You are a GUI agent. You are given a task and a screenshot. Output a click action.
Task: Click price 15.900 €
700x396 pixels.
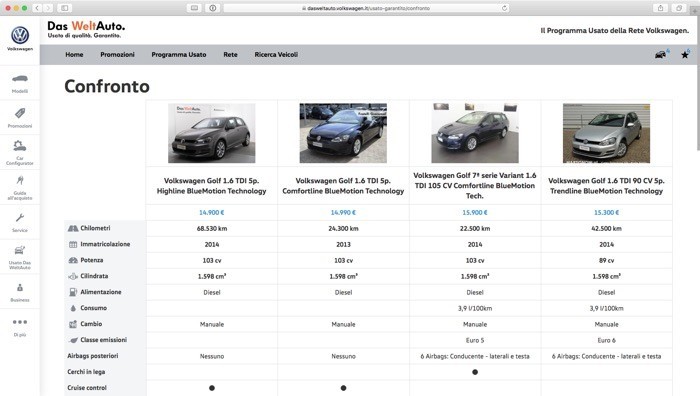[475, 213]
